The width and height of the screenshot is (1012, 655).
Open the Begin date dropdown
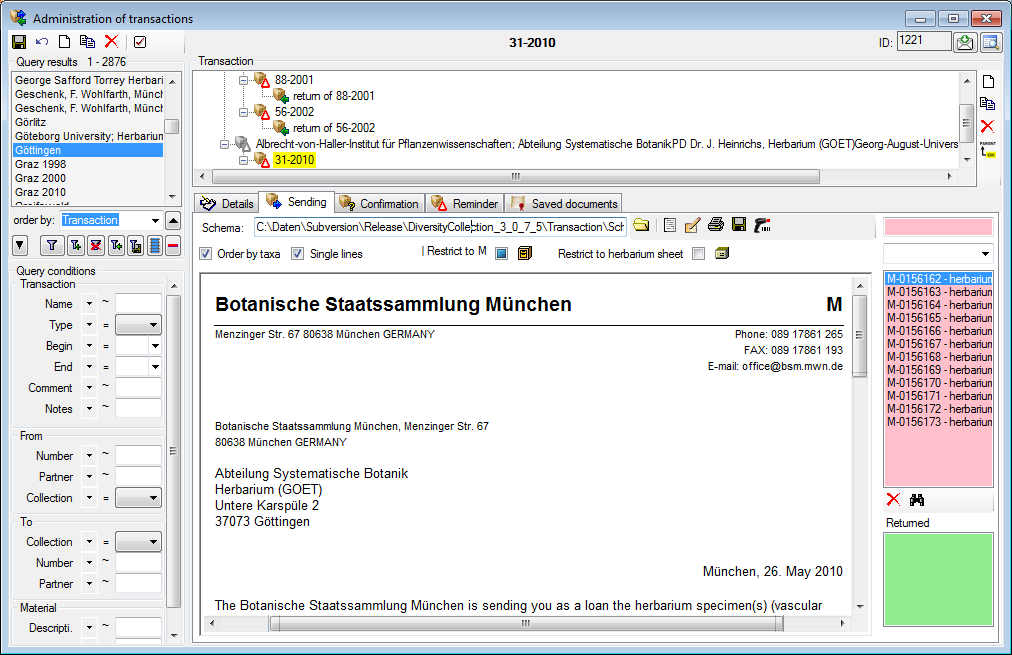click(155, 346)
